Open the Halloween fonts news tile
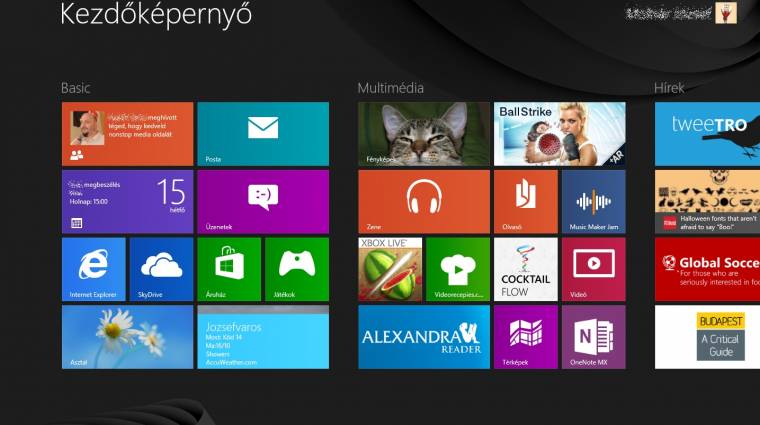760x425 pixels. coord(708,202)
